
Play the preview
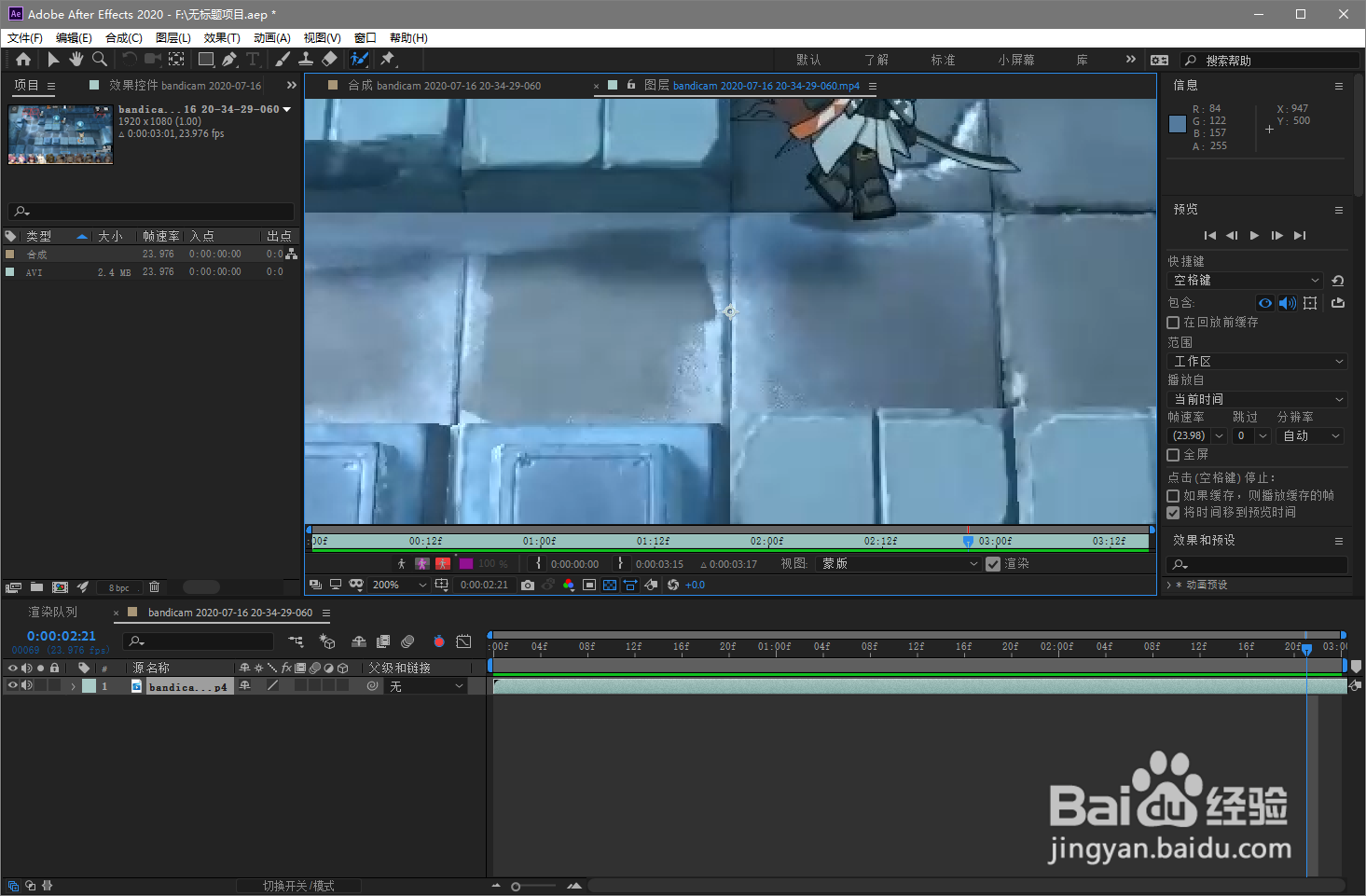[x=1254, y=236]
